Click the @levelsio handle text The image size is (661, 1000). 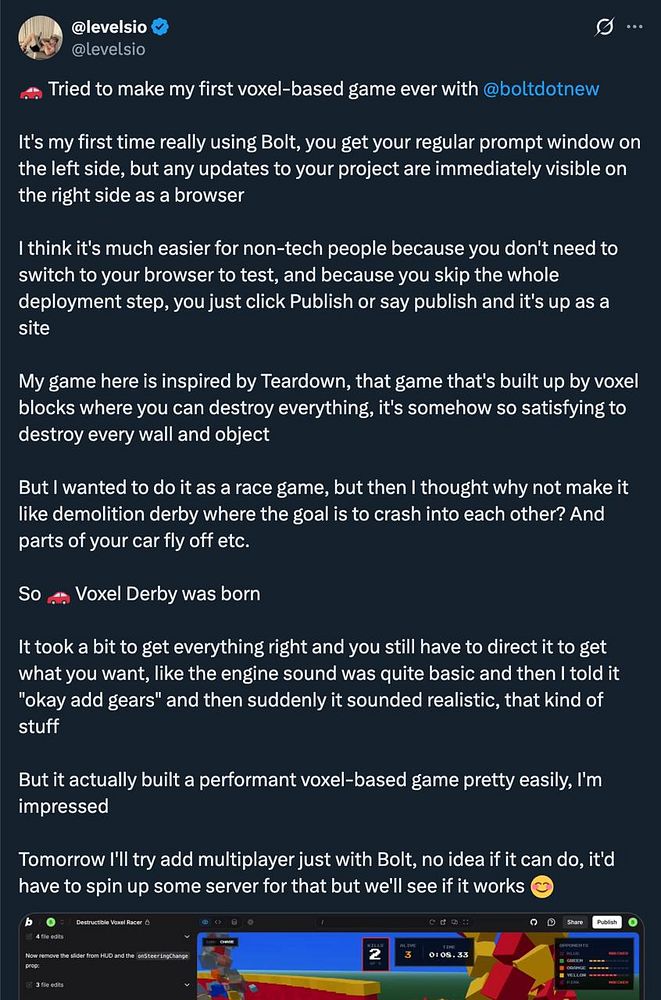click(x=108, y=49)
